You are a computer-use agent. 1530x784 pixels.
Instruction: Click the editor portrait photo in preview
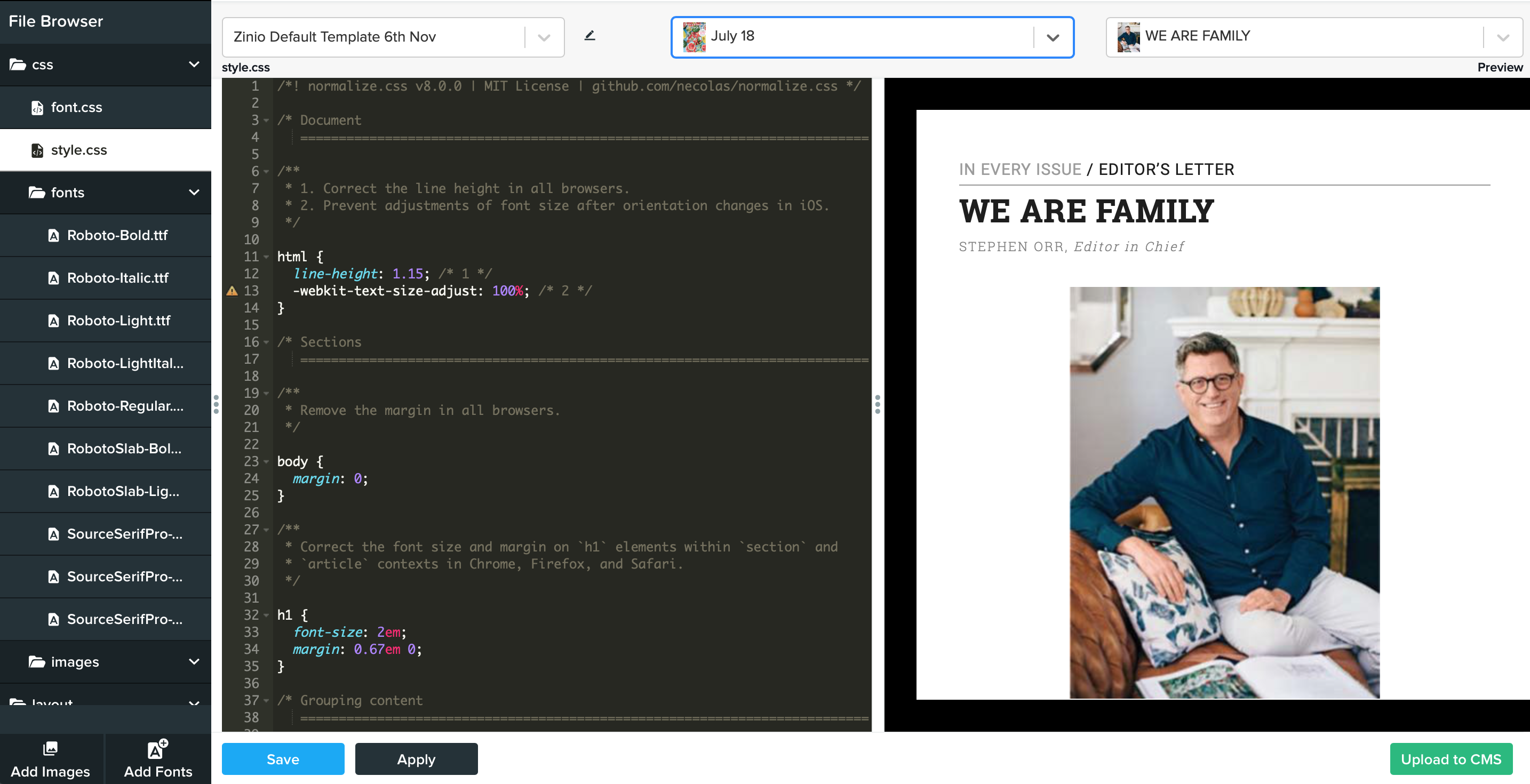pyautogui.click(x=1225, y=493)
